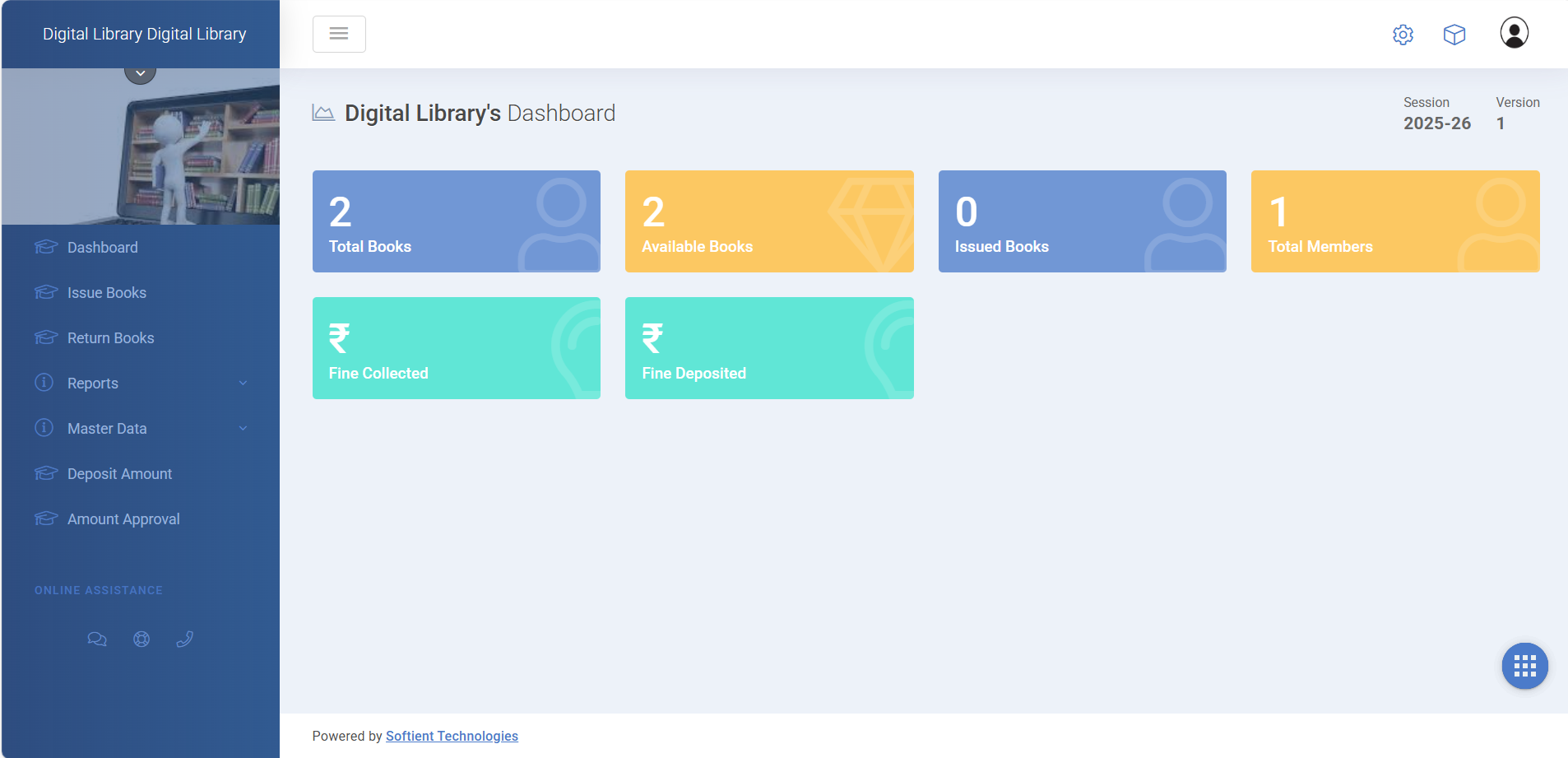1568x758 pixels.
Task: Click graduation cap icon beside Amount Approval
Action: point(46,519)
